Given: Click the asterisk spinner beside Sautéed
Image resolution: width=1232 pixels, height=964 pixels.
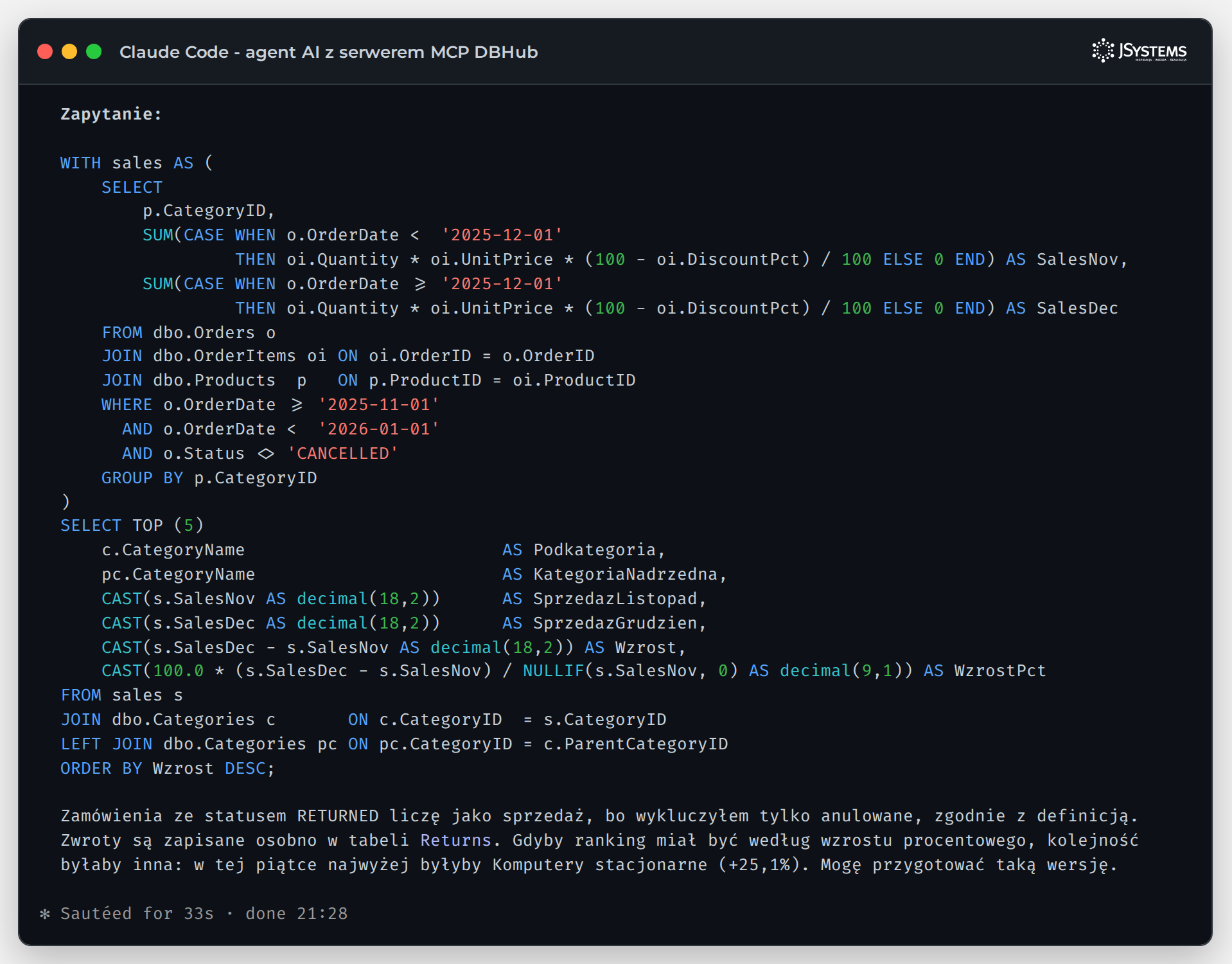Looking at the screenshot, I should [44, 913].
